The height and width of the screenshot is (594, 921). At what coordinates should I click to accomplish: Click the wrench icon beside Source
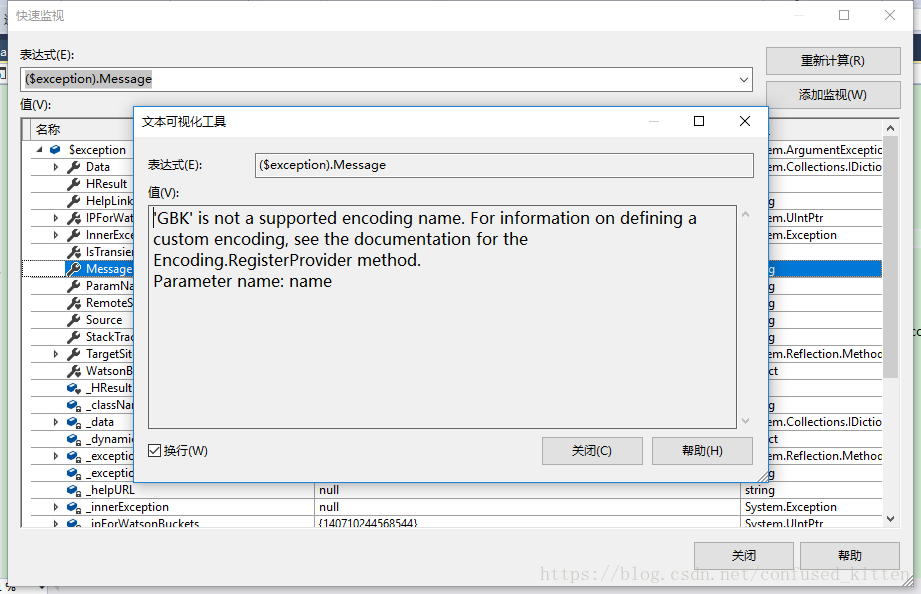[73, 320]
